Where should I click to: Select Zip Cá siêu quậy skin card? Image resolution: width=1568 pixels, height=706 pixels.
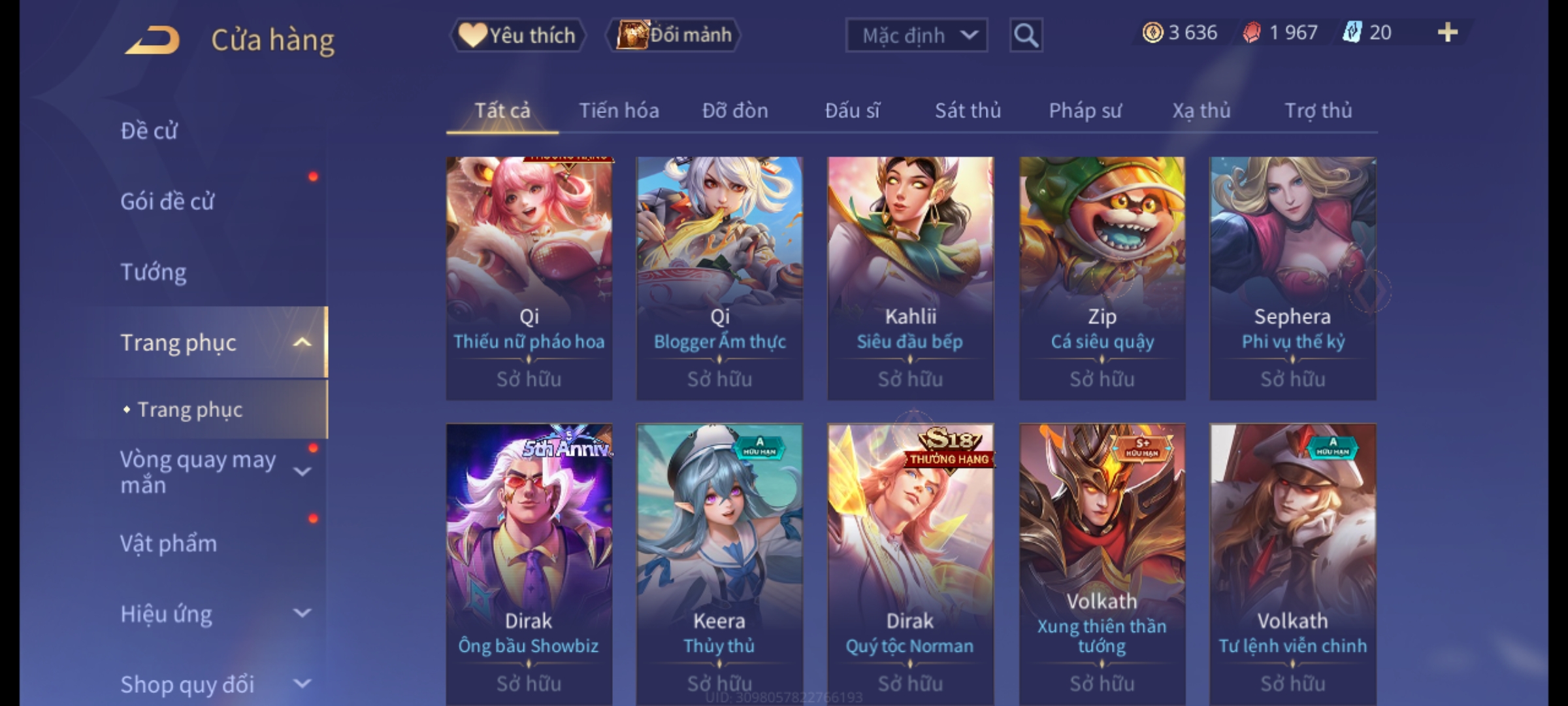pos(1102,278)
